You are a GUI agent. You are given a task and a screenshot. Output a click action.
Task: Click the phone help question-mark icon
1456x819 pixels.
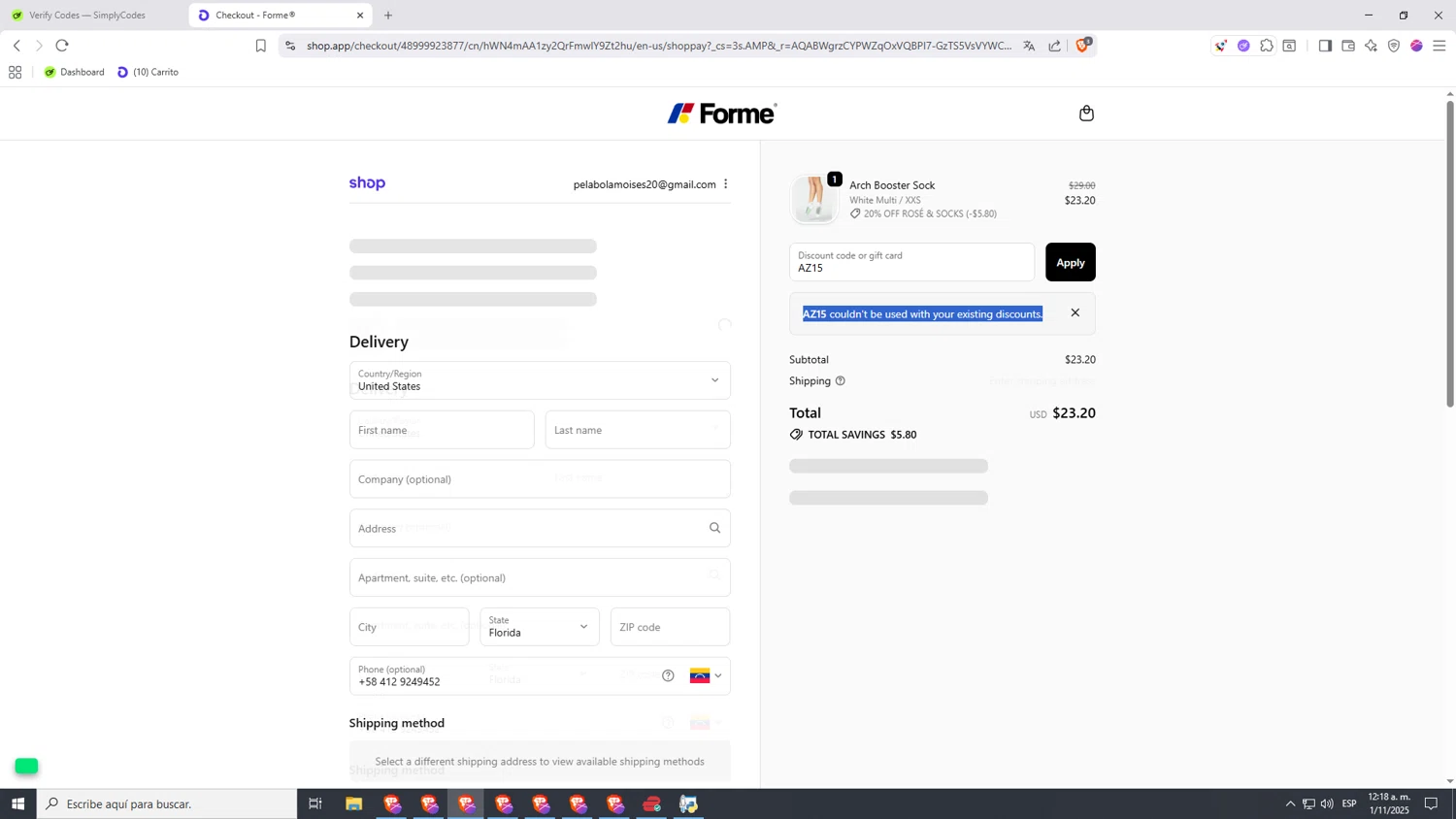pos(668,676)
